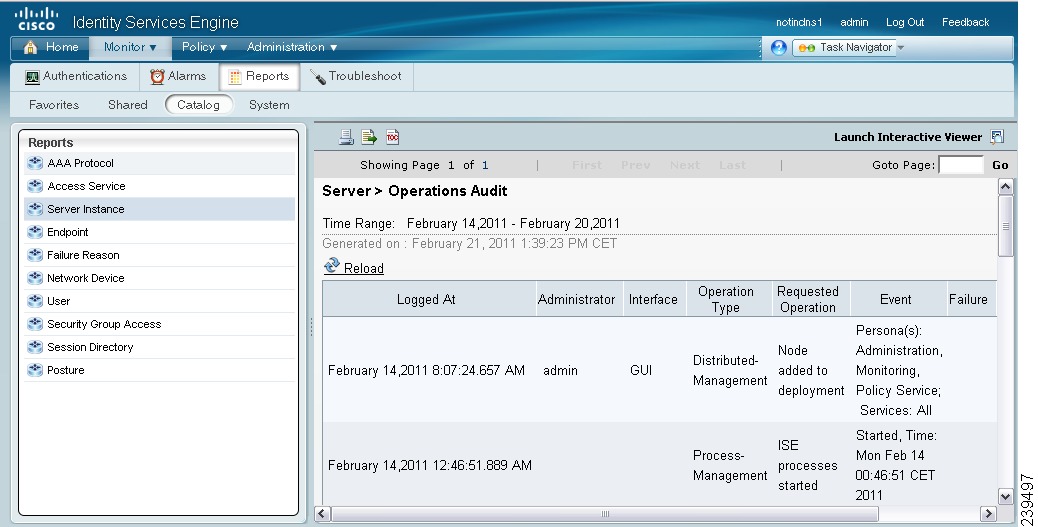Click the Failure column header

(x=968, y=299)
